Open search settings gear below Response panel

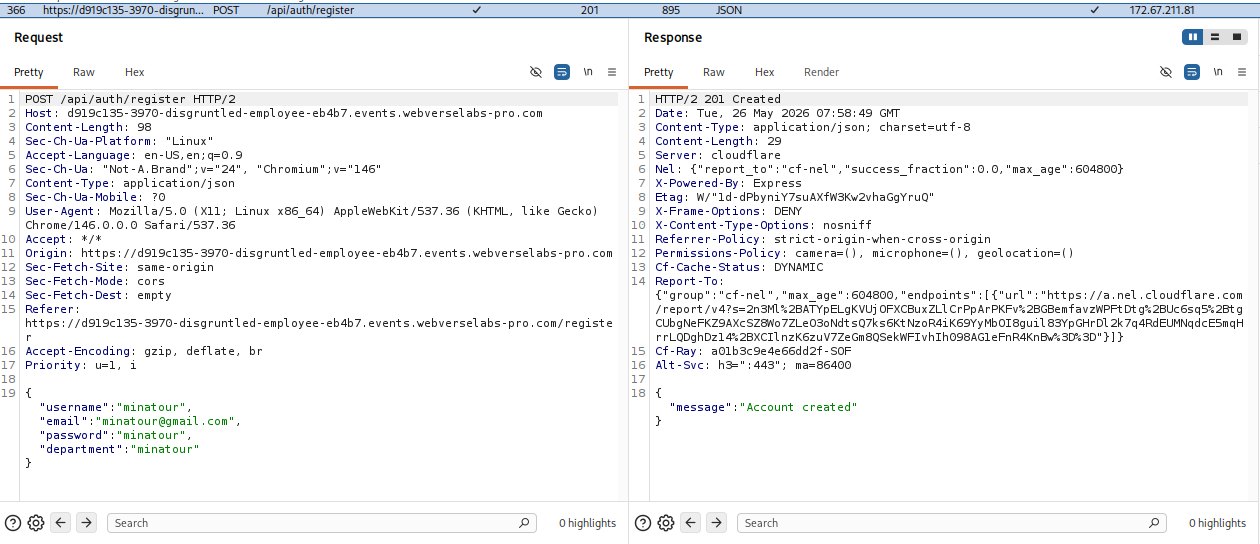click(x=666, y=523)
